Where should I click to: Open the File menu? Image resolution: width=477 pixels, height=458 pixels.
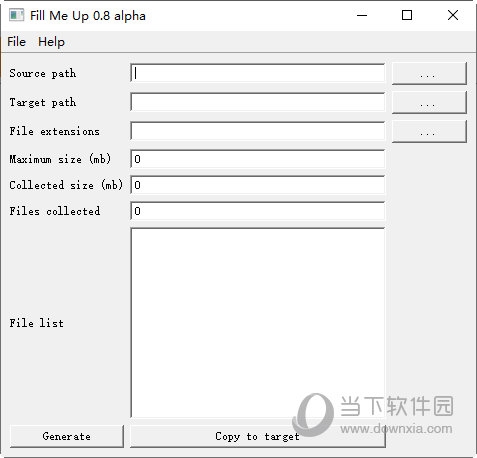[17, 42]
